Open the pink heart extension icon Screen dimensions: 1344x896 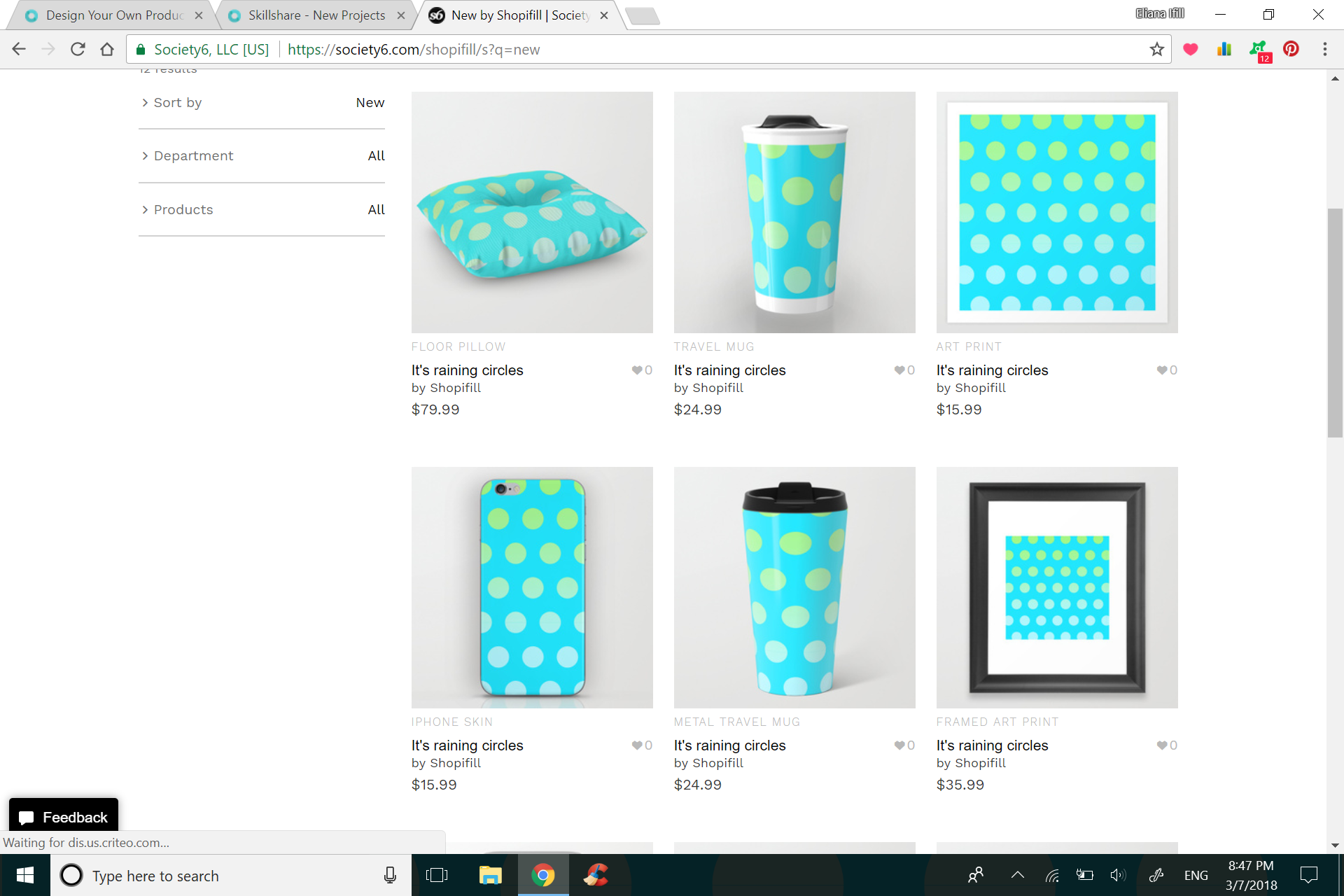[x=1191, y=49]
